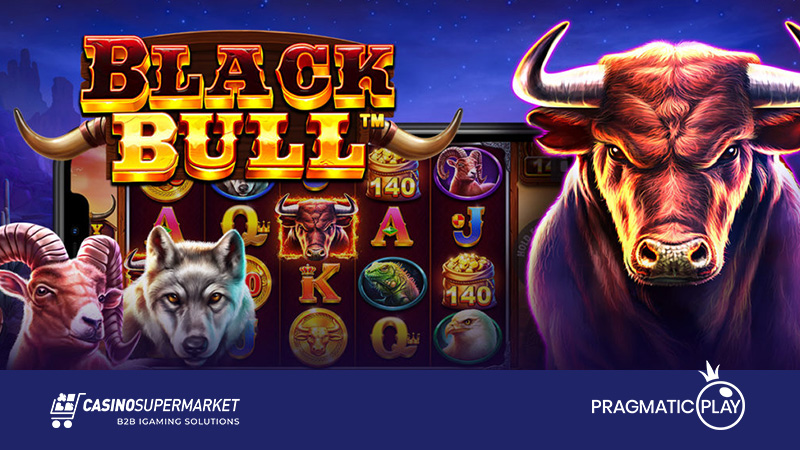Click the orange K card symbol
Image resolution: width=800 pixels, height=450 pixels.
pos(318,284)
